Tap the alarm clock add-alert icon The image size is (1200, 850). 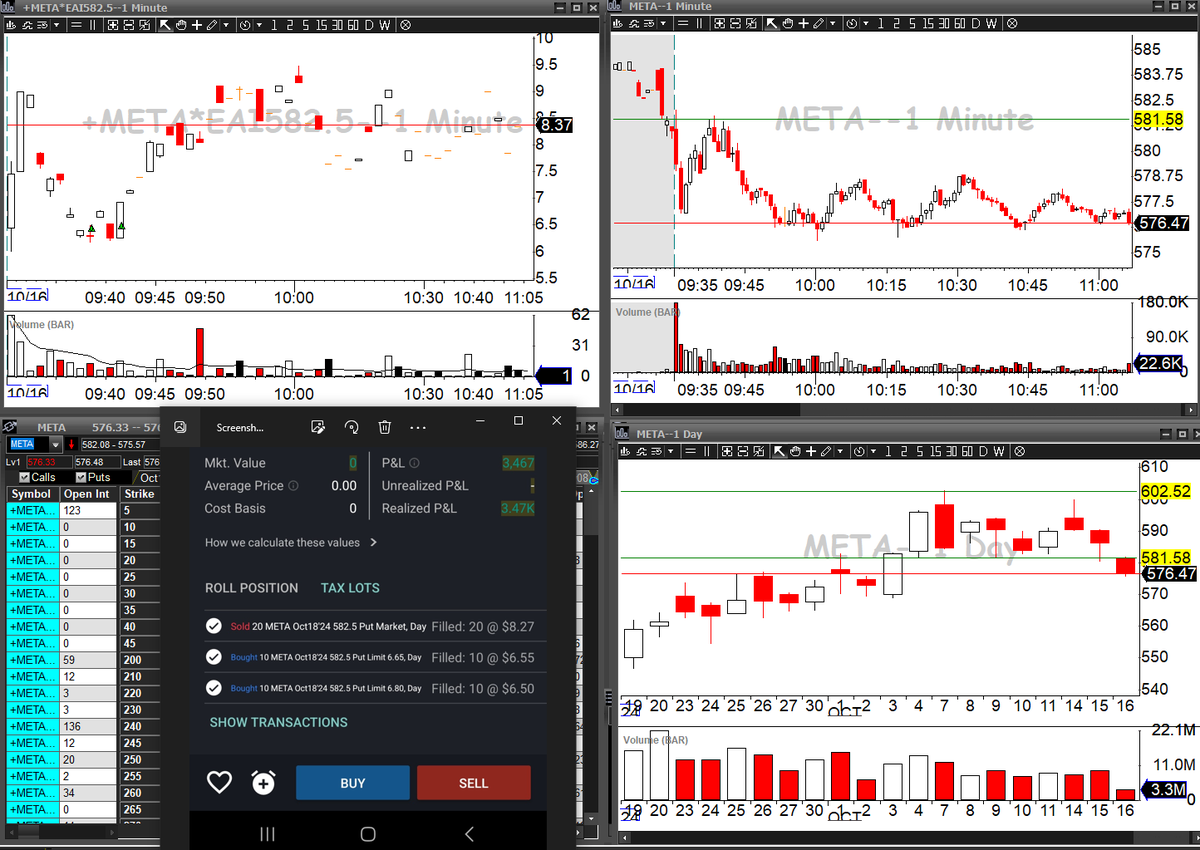263,783
